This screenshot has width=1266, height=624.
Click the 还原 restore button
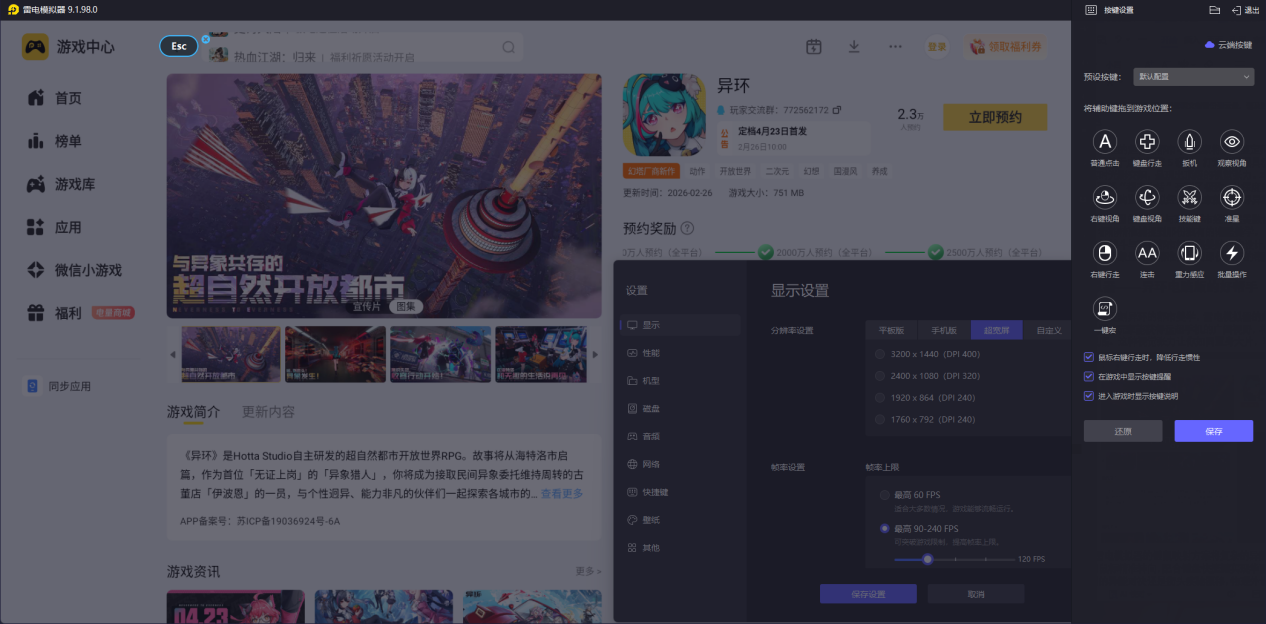tap(1123, 431)
